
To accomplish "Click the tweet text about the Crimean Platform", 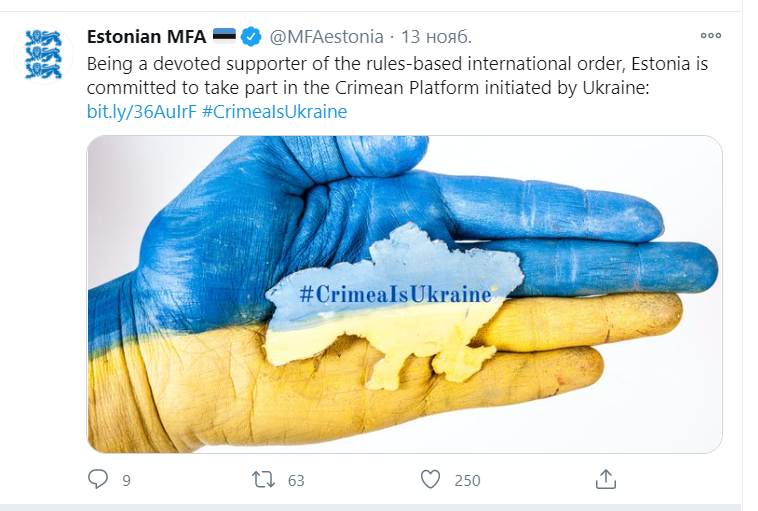I will 400,76.
